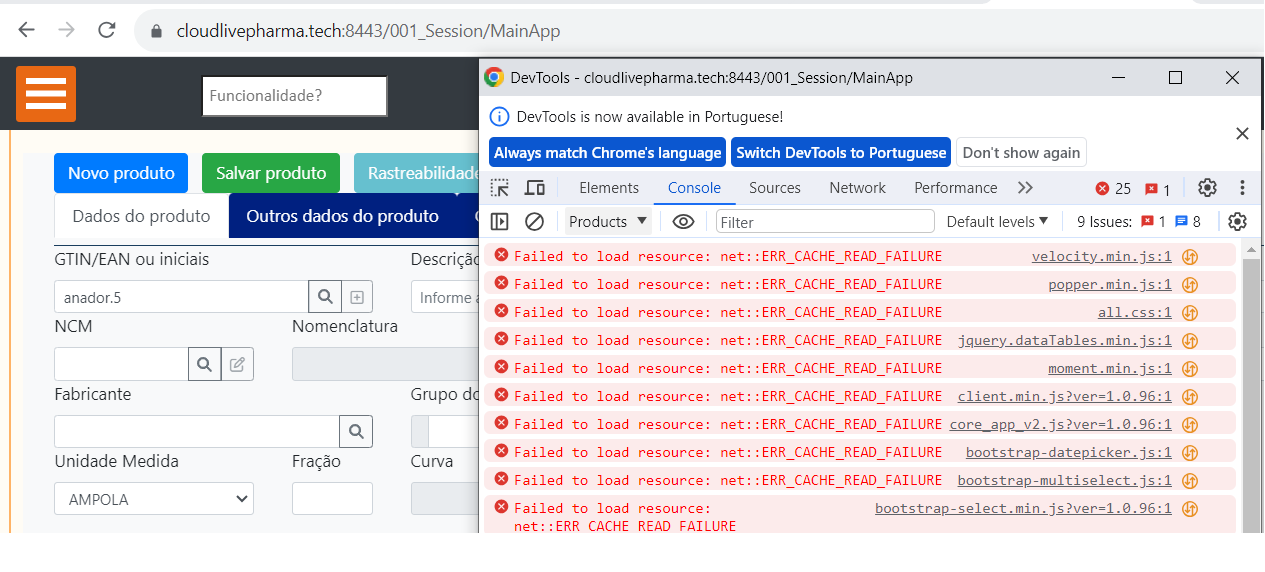The width and height of the screenshot is (1265, 572).
Task: Switch to the Network tab
Action: pos(857,188)
